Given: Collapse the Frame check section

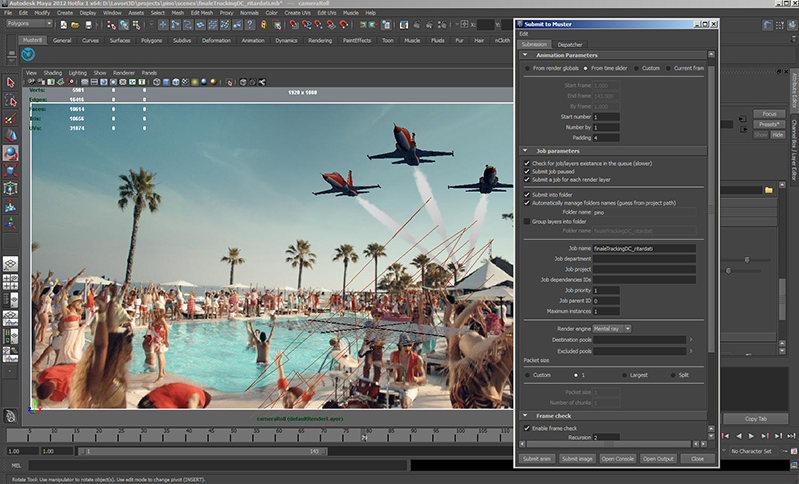Looking at the screenshot, I should click(x=525, y=416).
